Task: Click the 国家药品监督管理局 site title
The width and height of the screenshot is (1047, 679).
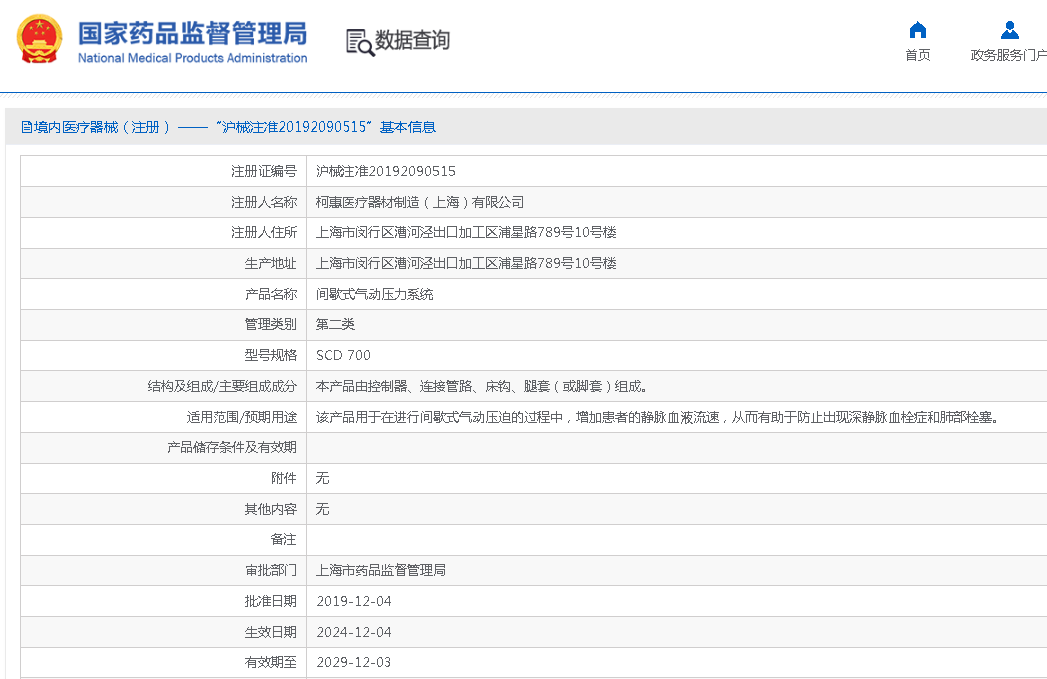Action: click(x=192, y=32)
